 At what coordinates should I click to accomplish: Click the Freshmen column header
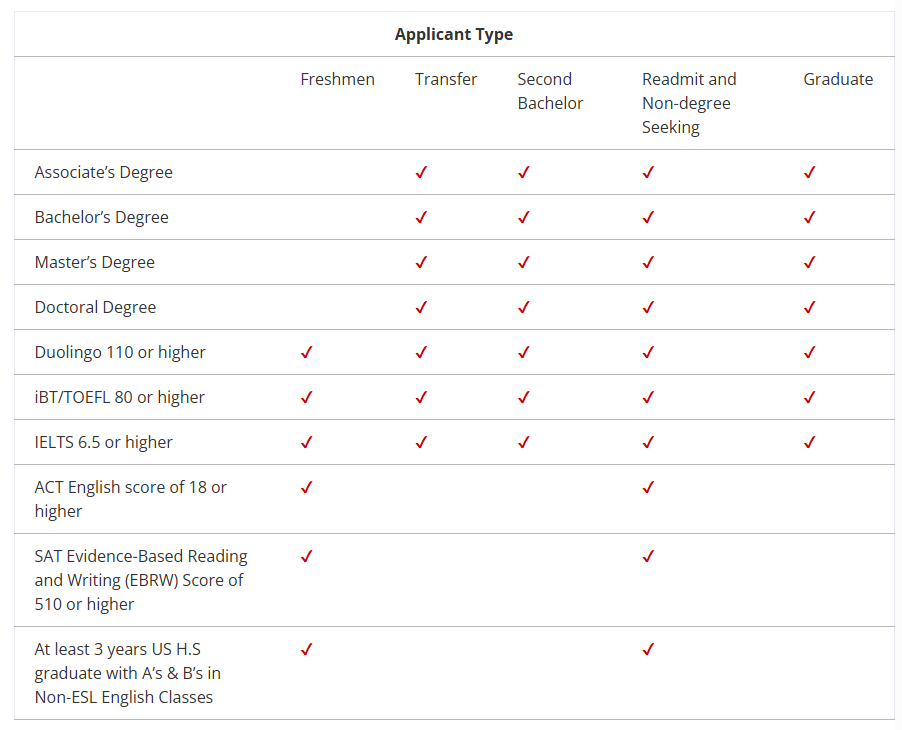337,79
